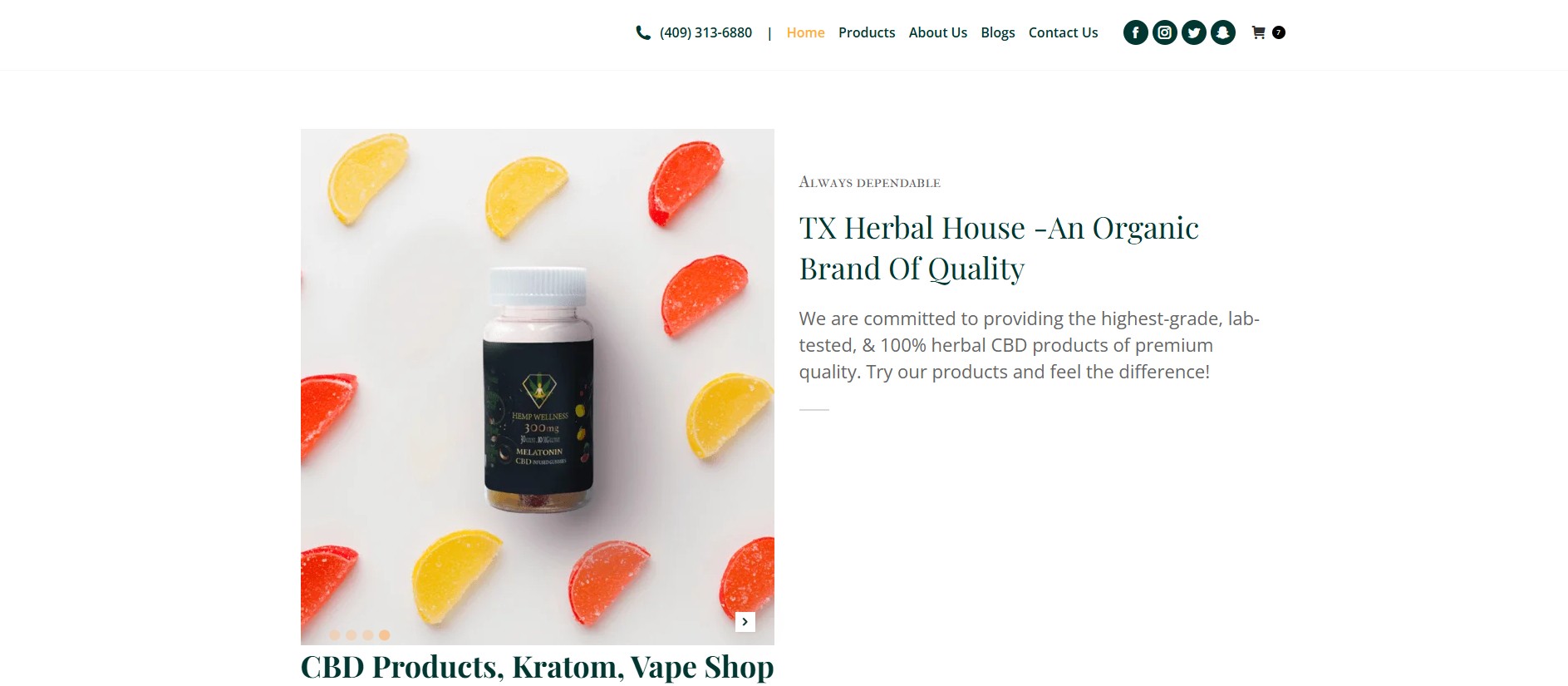Select the fourth highlighted carousel dot

[x=385, y=634]
